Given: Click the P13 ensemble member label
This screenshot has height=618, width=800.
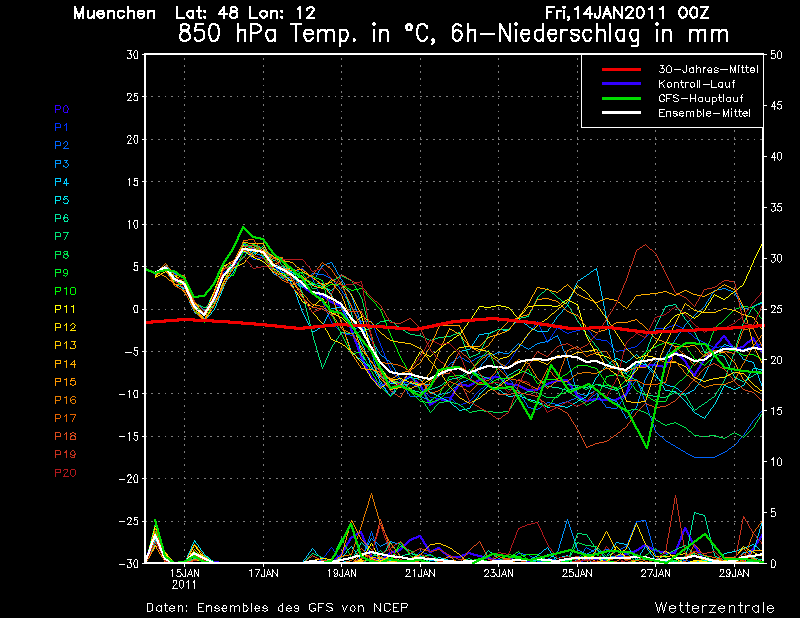Looking at the screenshot, I should tap(65, 345).
